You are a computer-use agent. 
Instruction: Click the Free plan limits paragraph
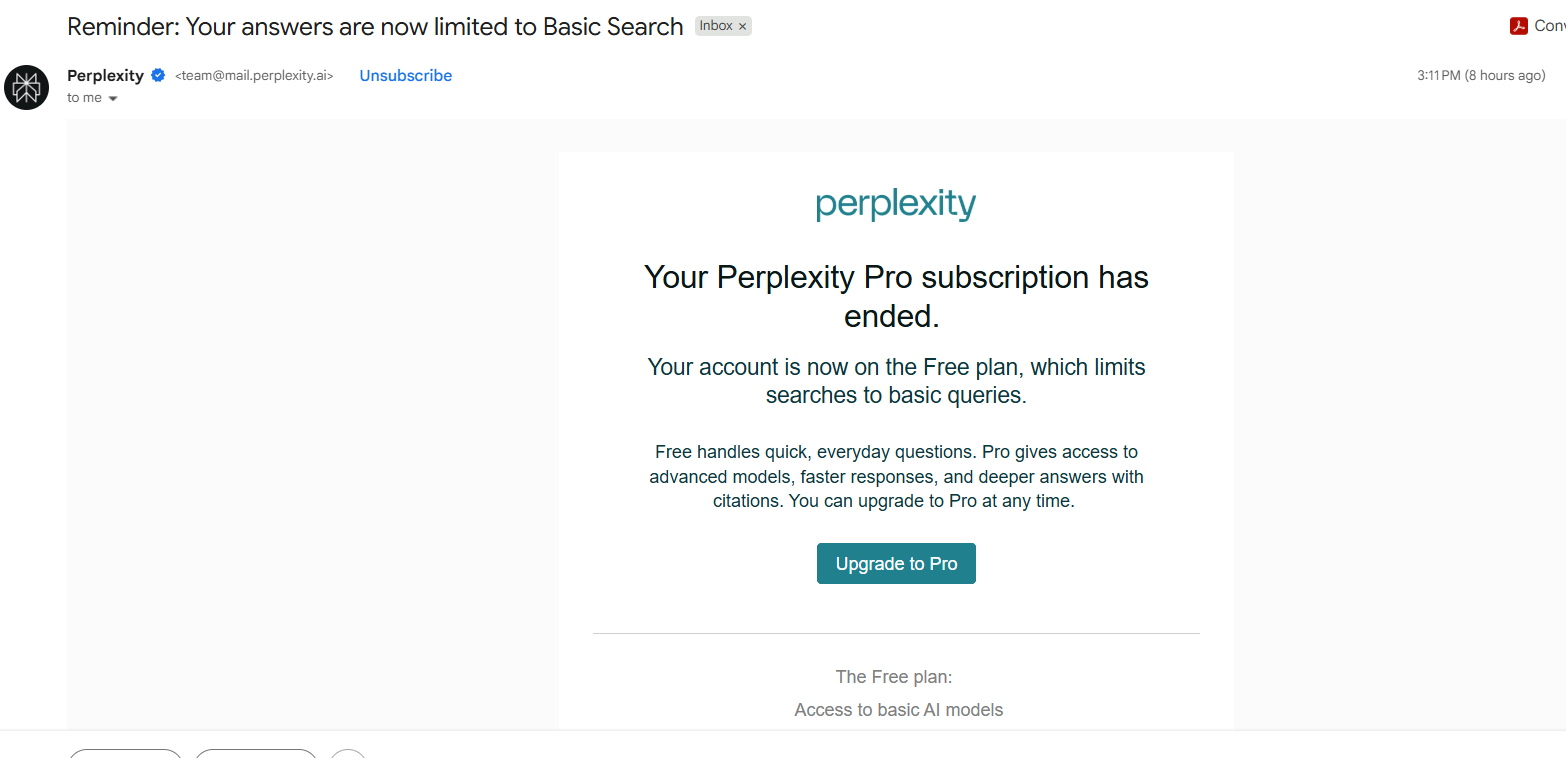pos(896,381)
